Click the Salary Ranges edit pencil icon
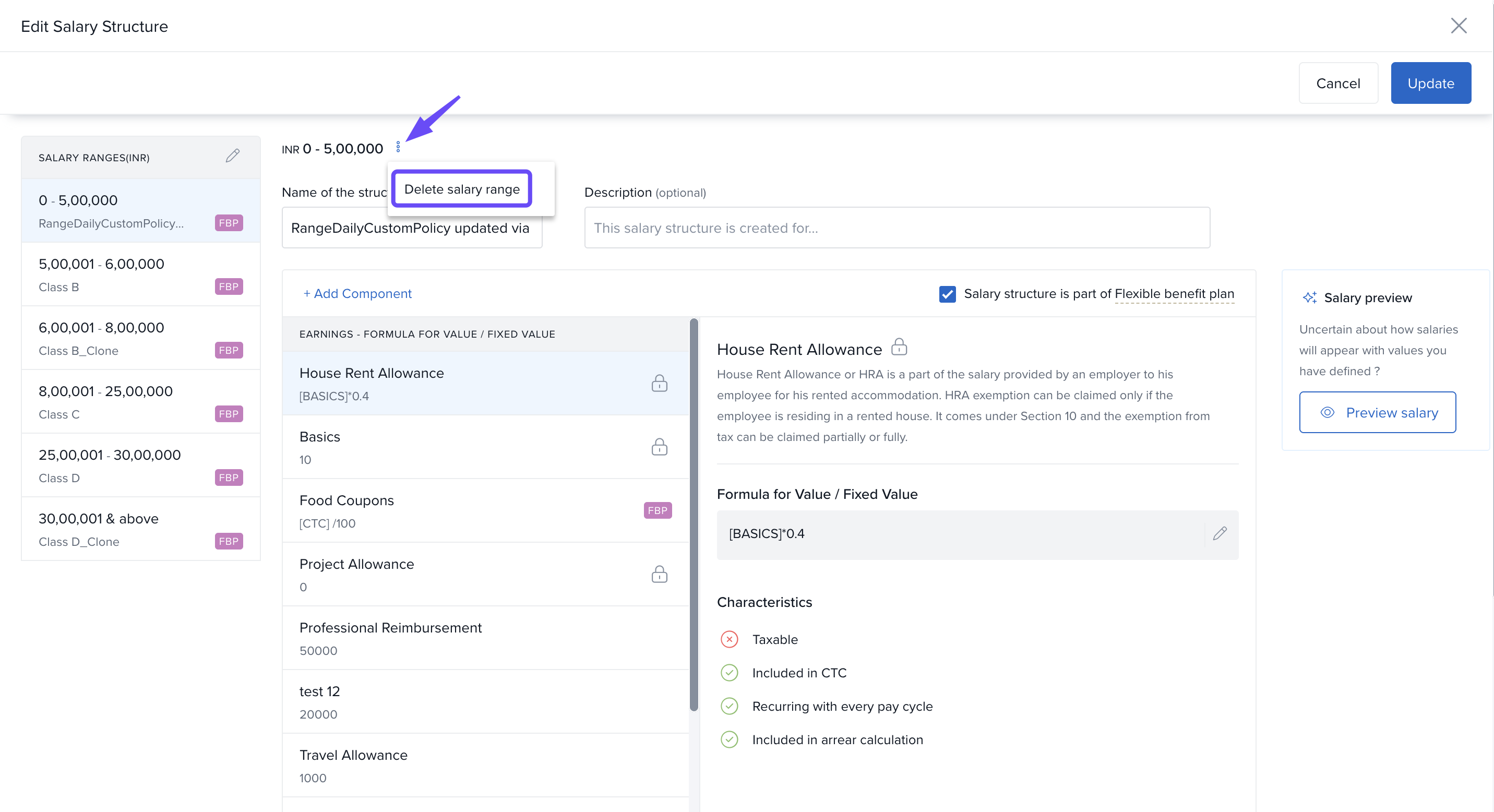1494x812 pixels. (233, 156)
